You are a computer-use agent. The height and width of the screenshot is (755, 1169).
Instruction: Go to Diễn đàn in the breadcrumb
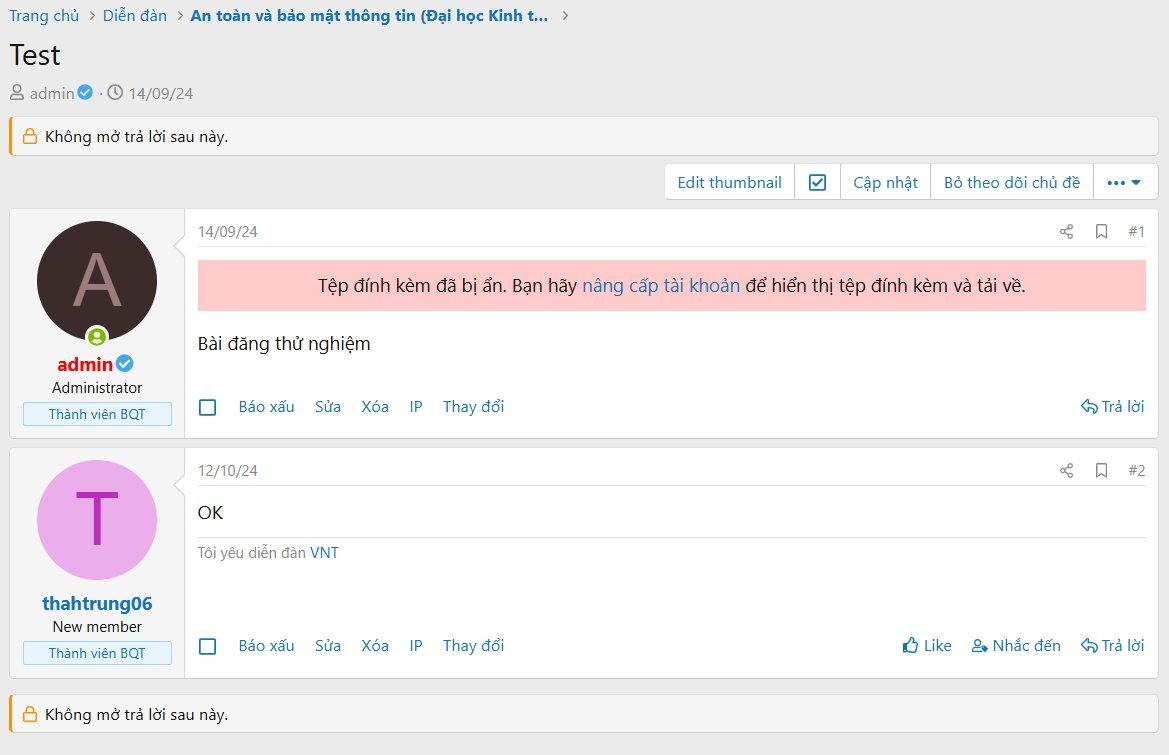pos(135,16)
